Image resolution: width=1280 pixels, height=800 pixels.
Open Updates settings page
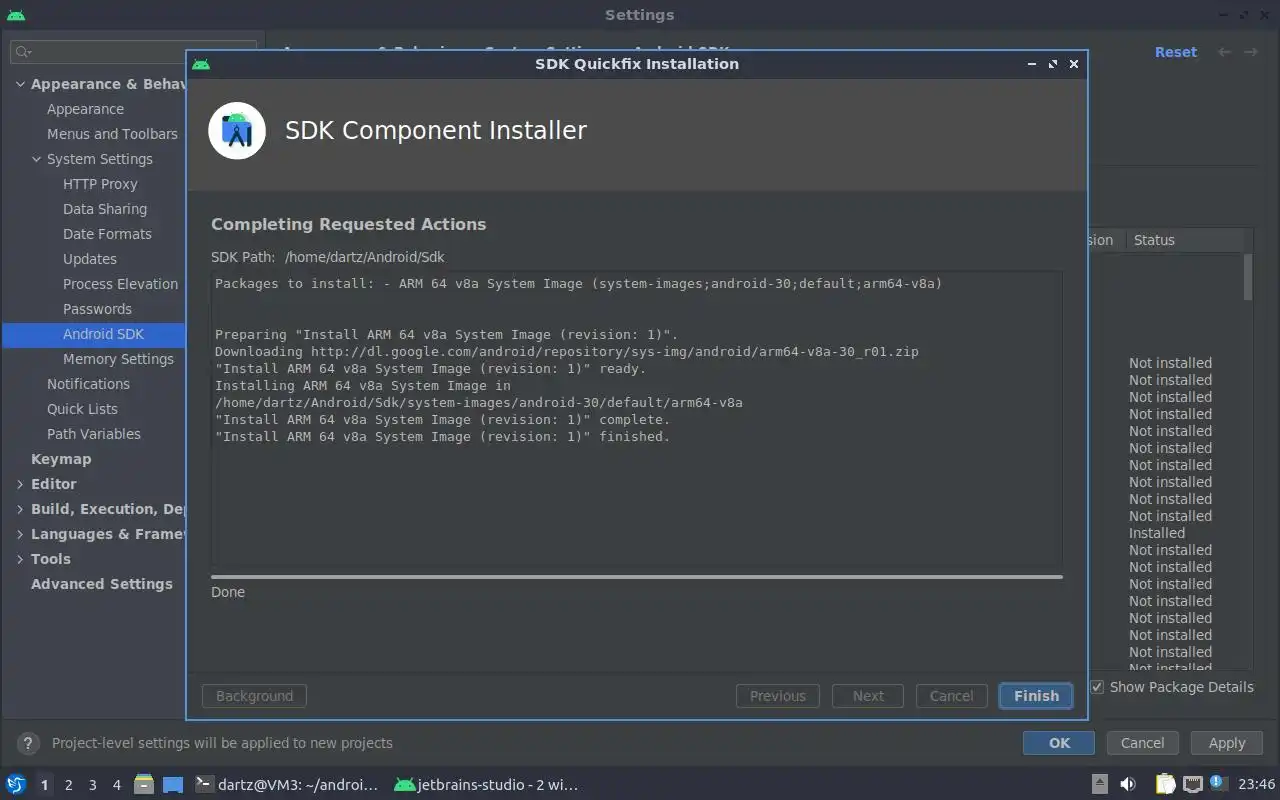tap(90, 259)
